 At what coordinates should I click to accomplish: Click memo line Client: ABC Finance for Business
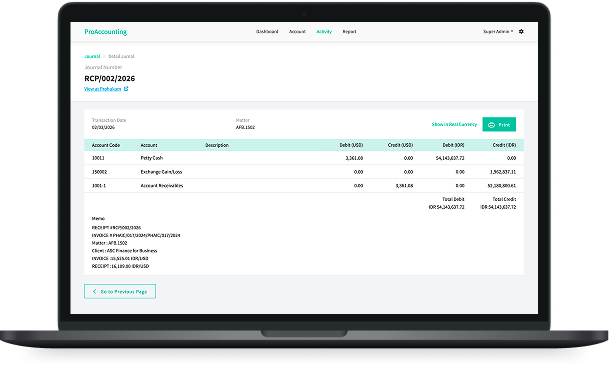[x=124, y=251]
